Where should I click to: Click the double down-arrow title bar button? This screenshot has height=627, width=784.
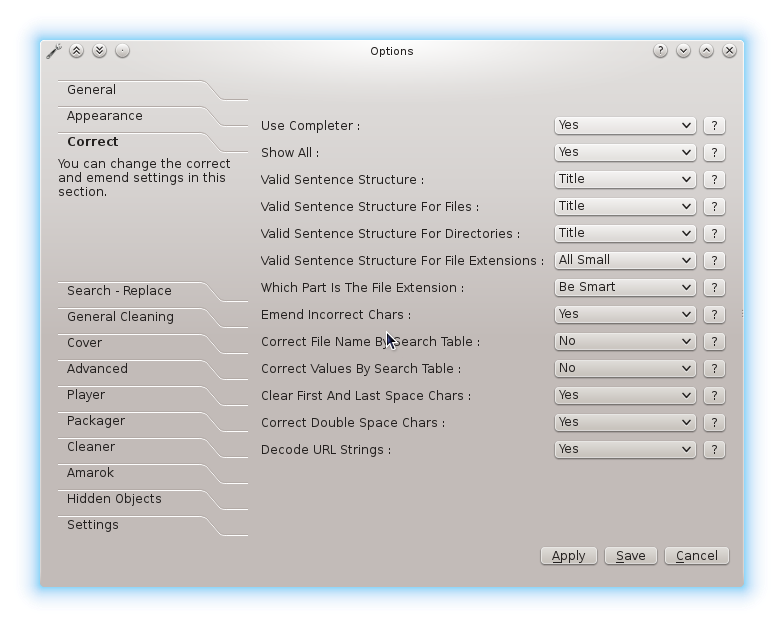100,50
